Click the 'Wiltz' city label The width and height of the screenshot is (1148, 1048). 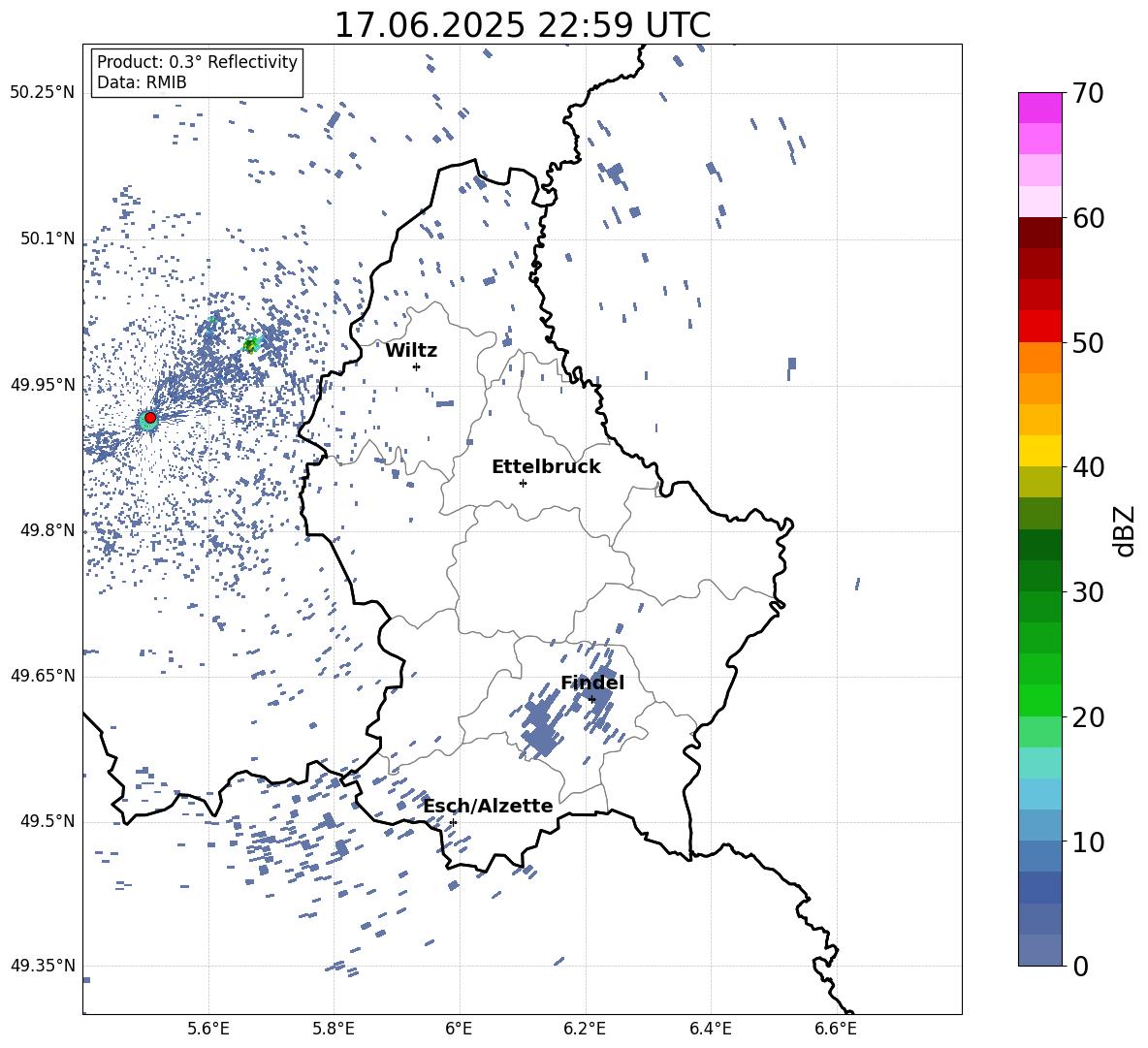[x=411, y=351]
